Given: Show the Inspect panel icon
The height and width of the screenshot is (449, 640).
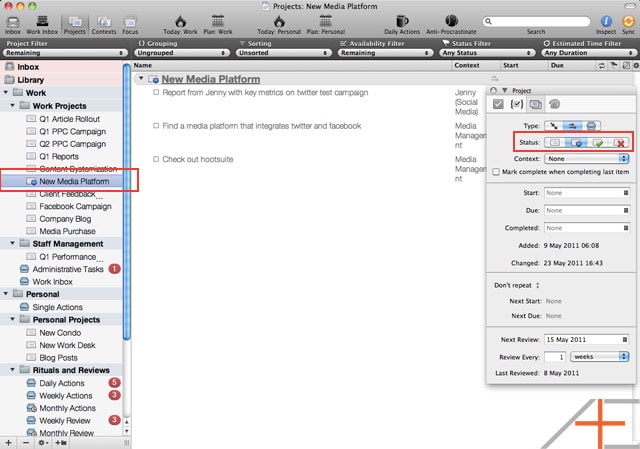Looking at the screenshot, I should point(606,25).
